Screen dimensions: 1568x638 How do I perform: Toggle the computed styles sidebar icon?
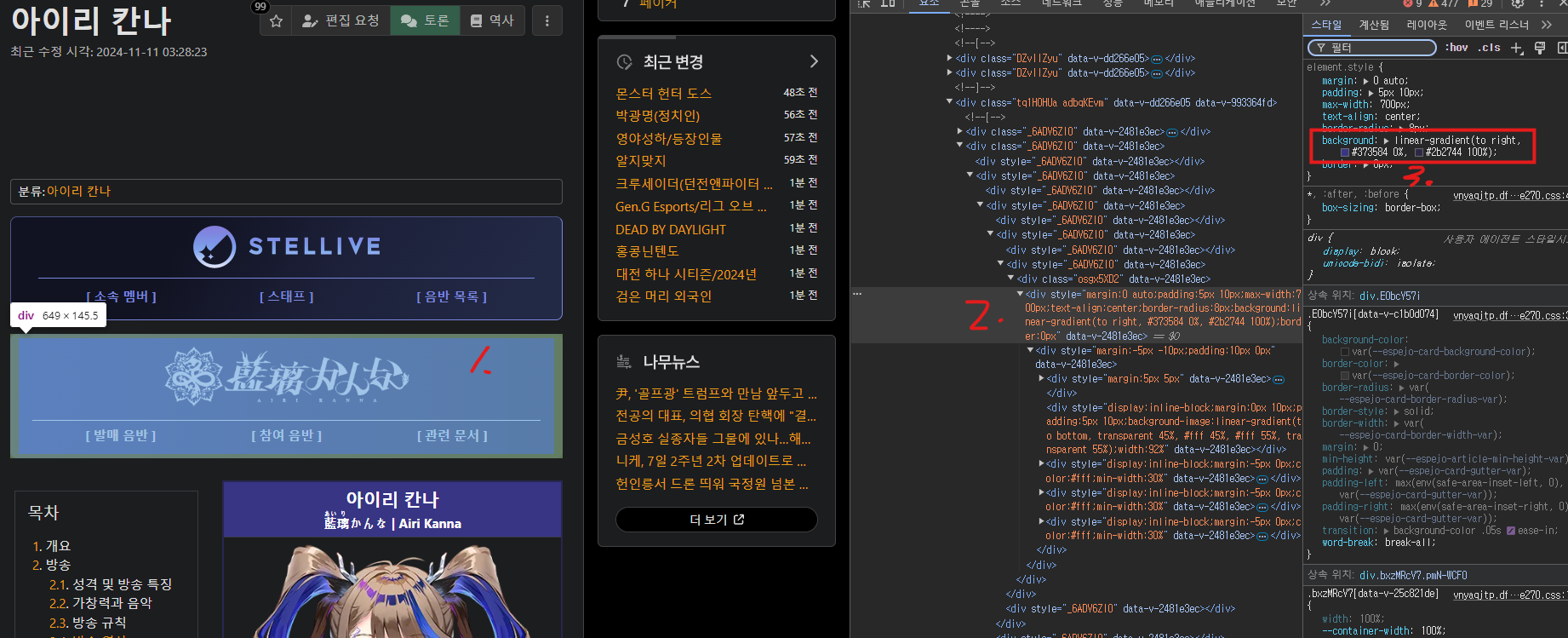point(1562,48)
